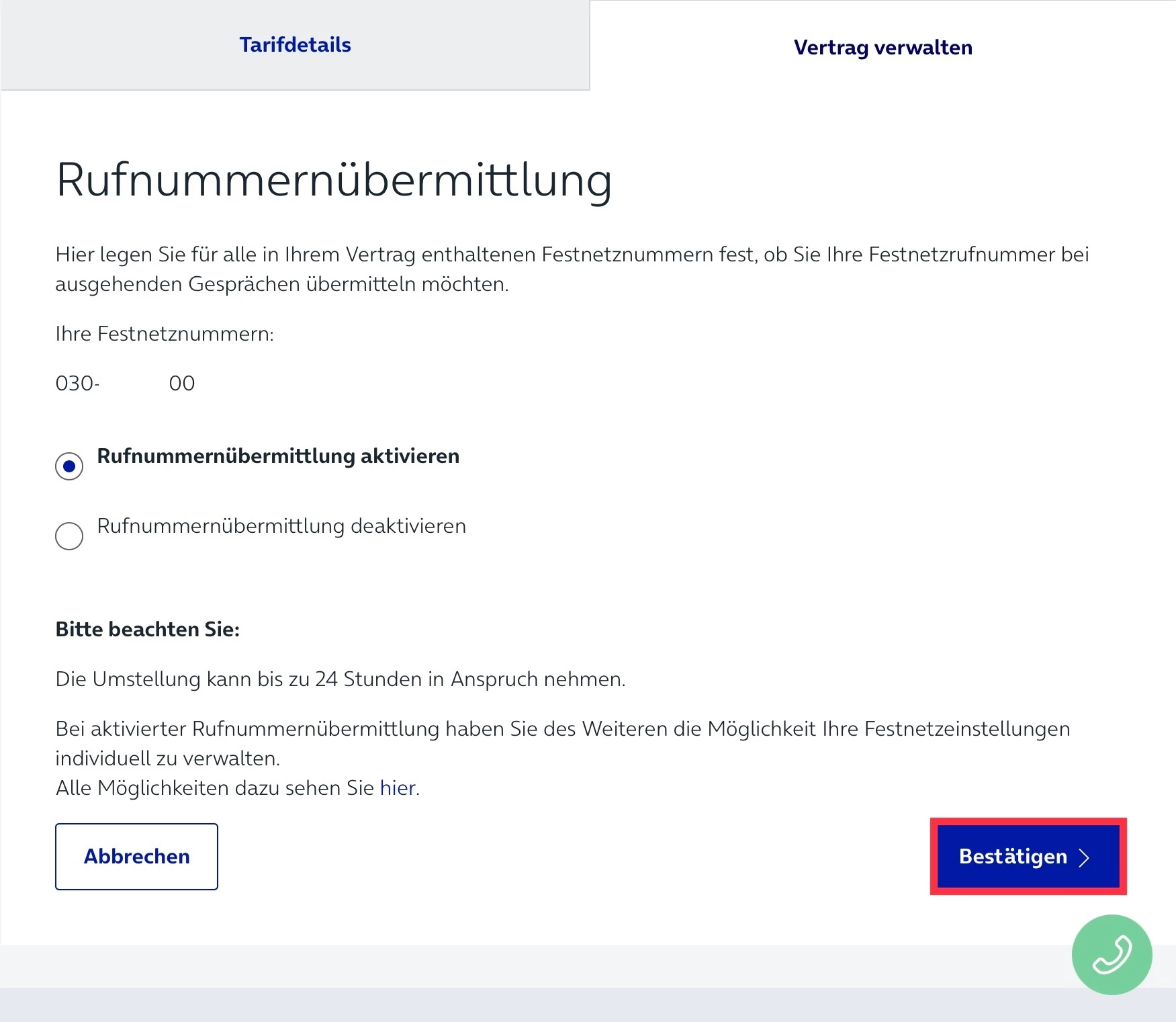The height and width of the screenshot is (1022, 1176).
Task: Click the landline number starting with 030-
Action: (125, 384)
